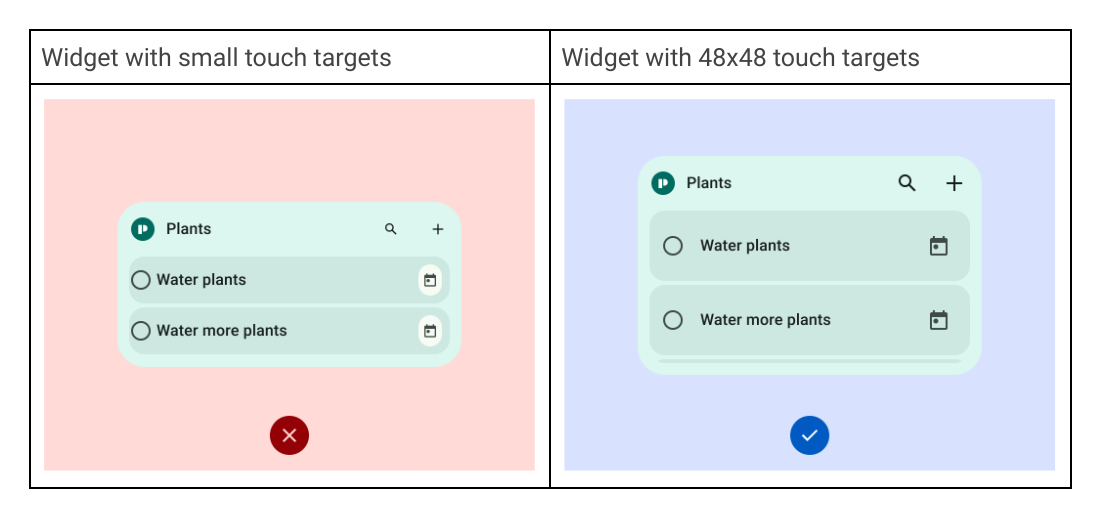The image size is (1107, 530).
Task: Check off Water plants in the right widget
Action: click(x=673, y=246)
